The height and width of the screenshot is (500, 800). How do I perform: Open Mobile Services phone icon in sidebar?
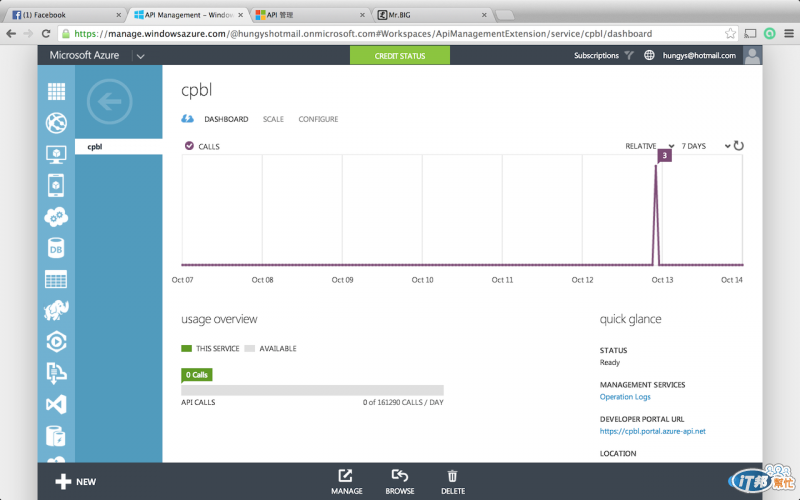(x=56, y=185)
